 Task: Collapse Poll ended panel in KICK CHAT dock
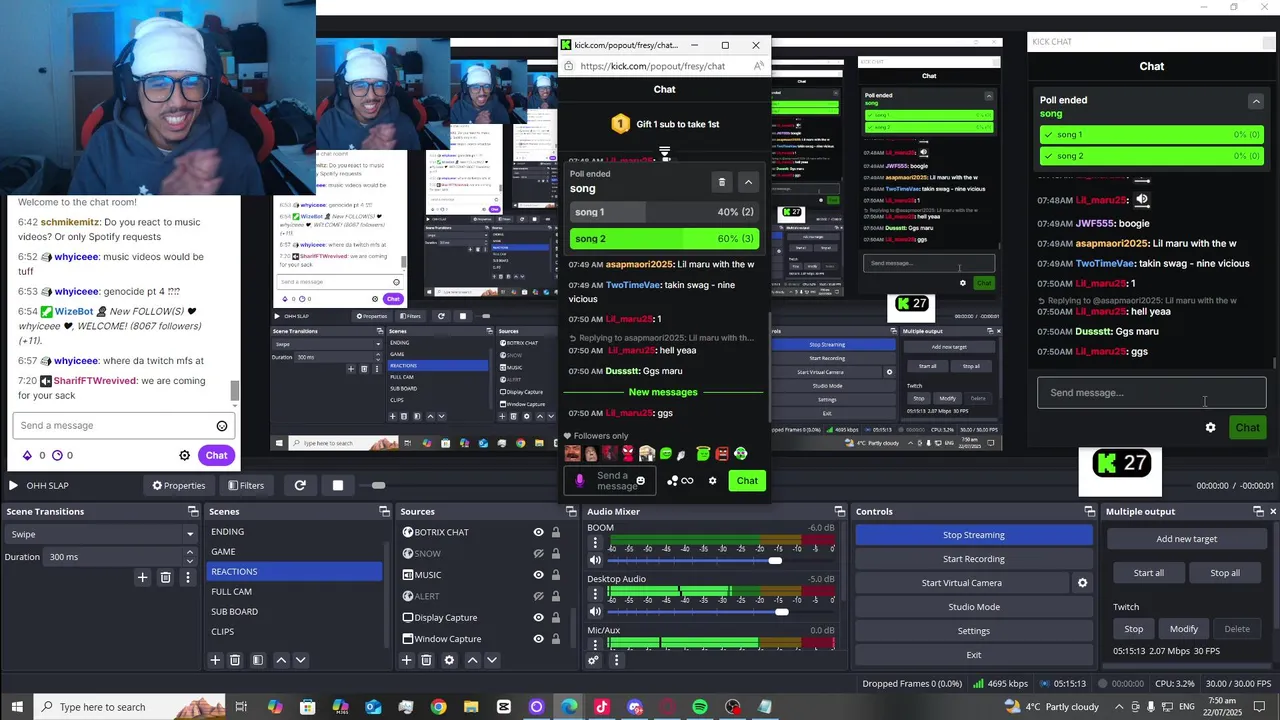(1256, 101)
